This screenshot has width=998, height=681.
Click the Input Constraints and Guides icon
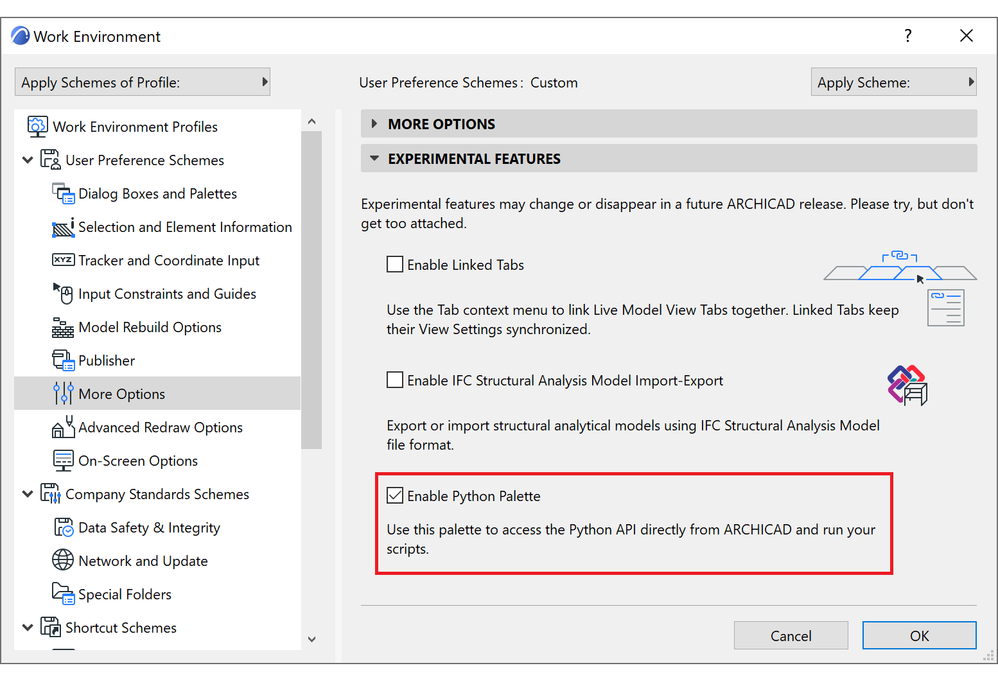(63, 293)
